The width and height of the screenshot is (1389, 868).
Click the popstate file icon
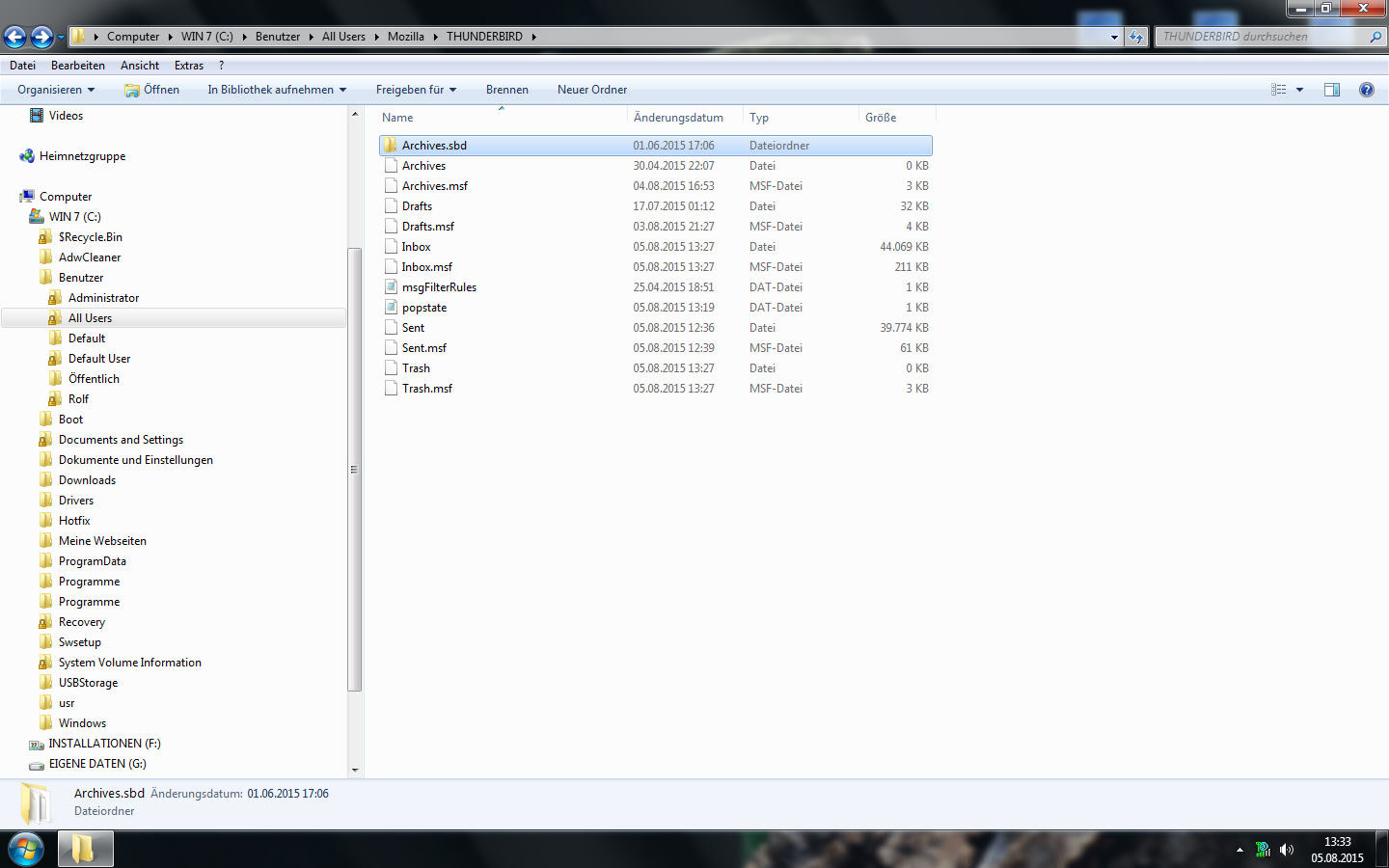click(391, 308)
